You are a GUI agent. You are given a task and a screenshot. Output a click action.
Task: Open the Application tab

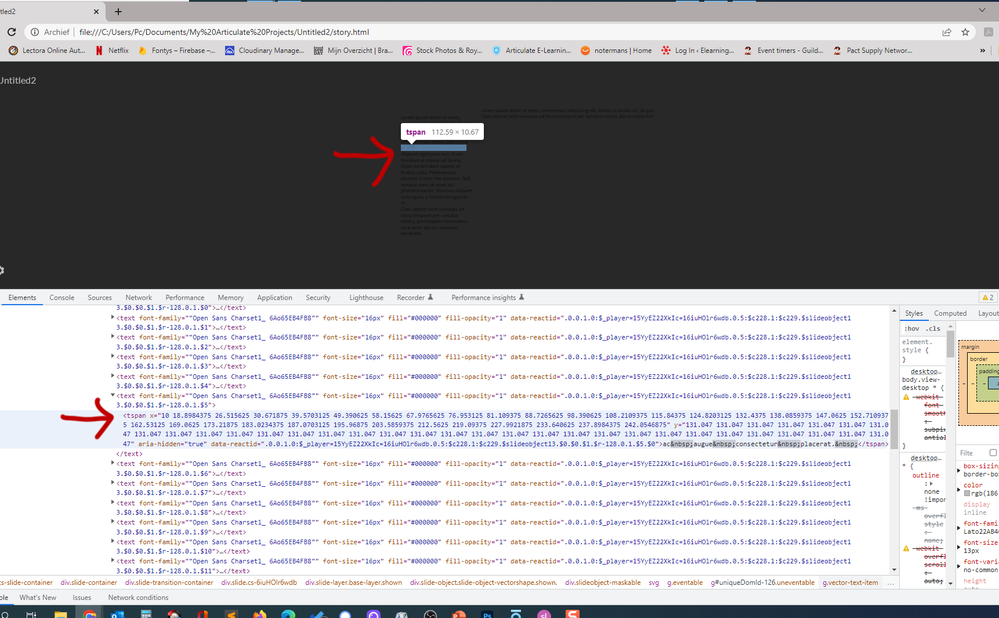coord(275,298)
